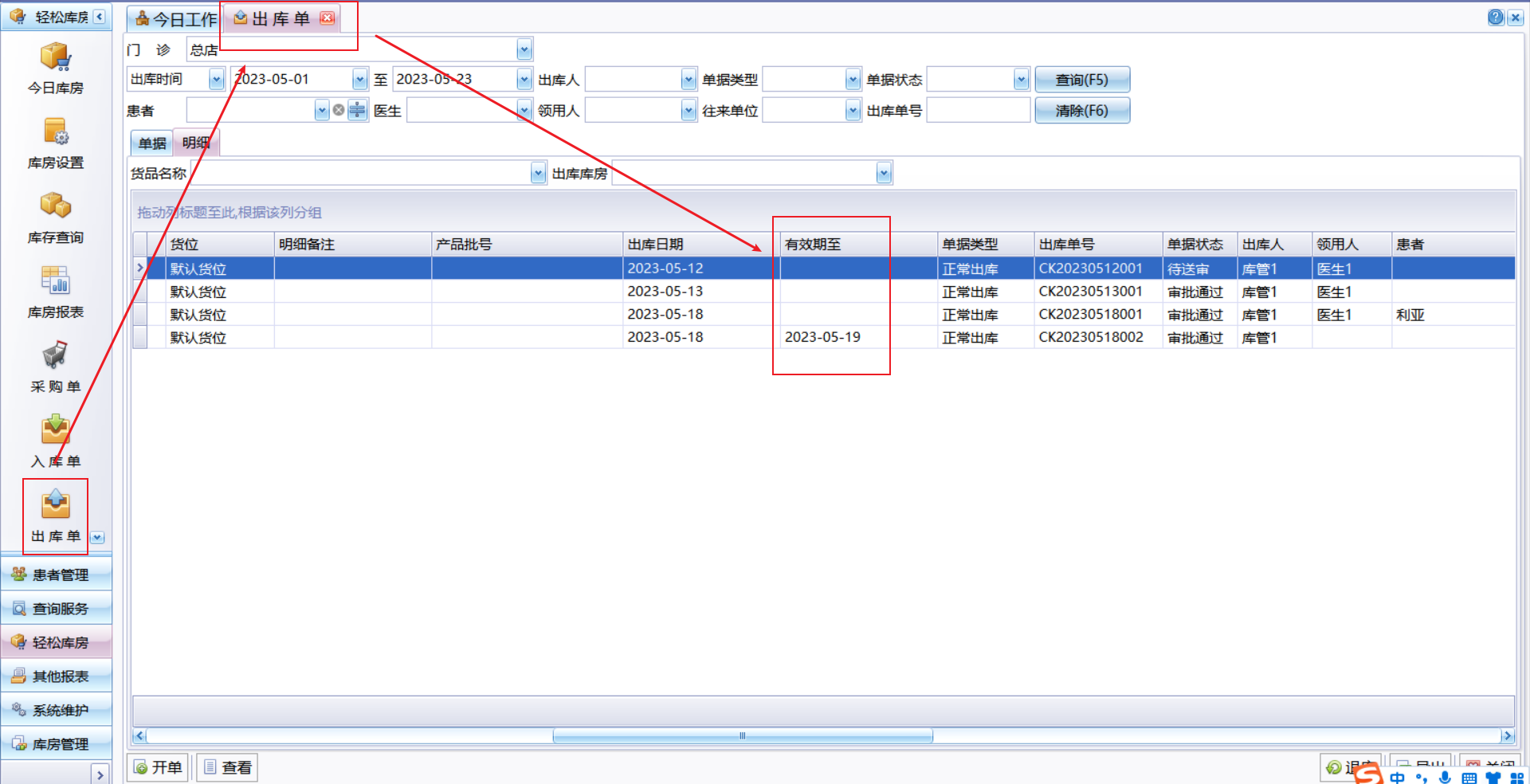
Task: Select the 出库单 tab
Action: pos(281,18)
